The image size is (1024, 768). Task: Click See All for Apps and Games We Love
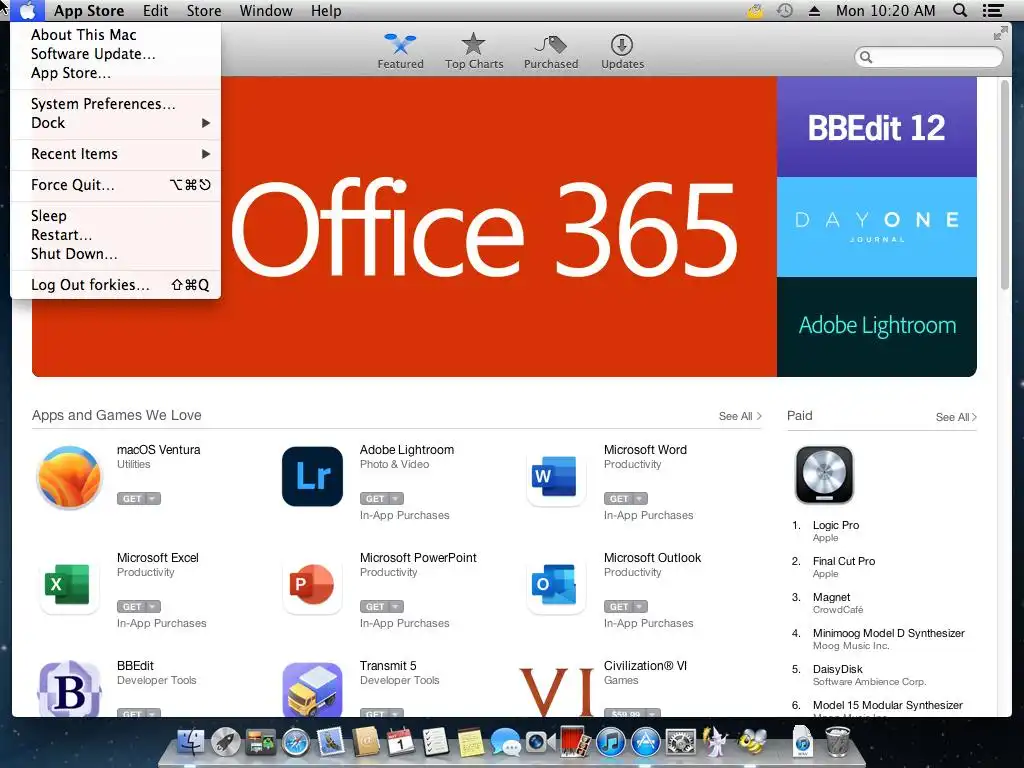pos(740,416)
